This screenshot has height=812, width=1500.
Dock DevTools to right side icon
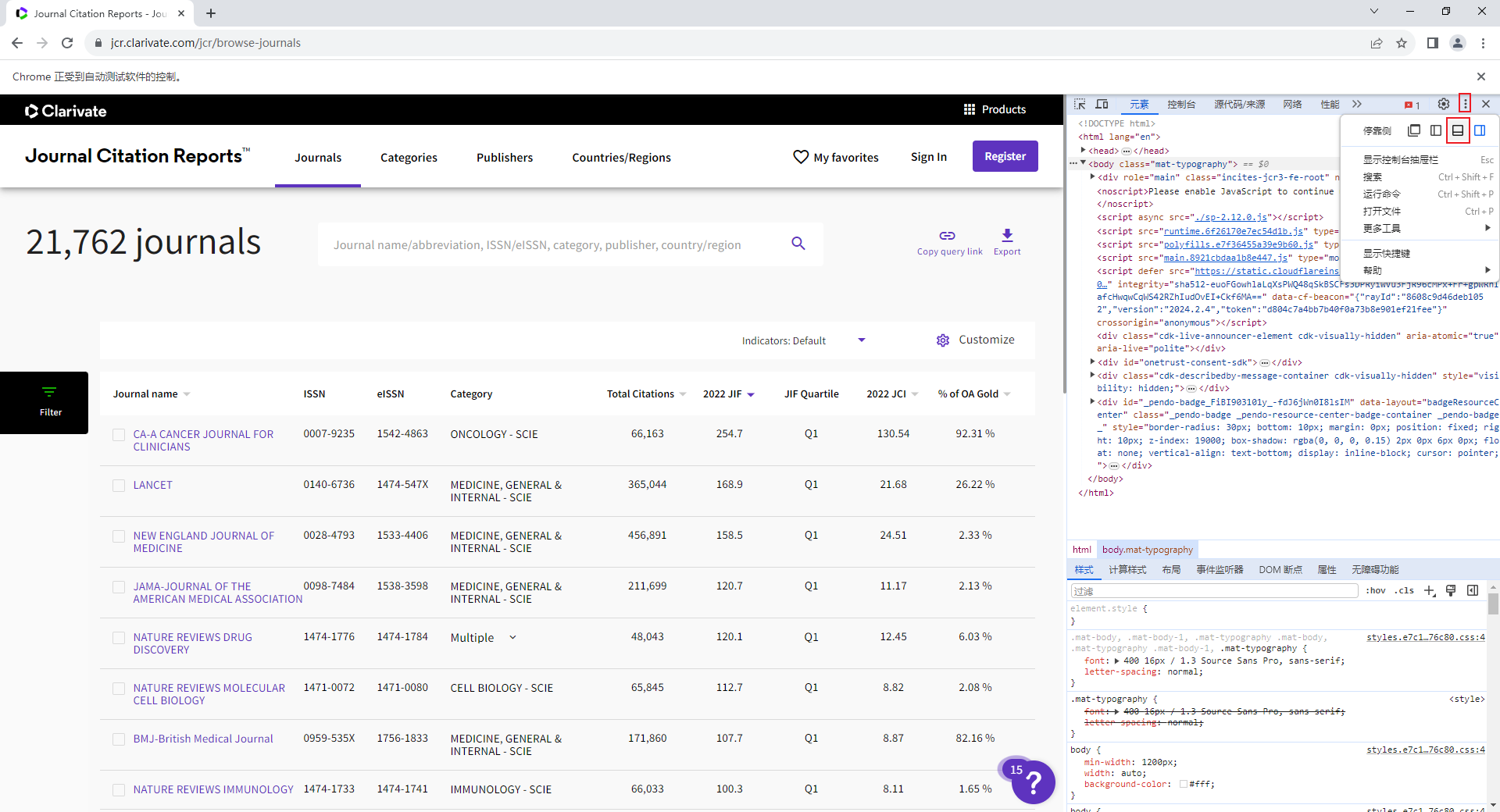coord(1480,130)
